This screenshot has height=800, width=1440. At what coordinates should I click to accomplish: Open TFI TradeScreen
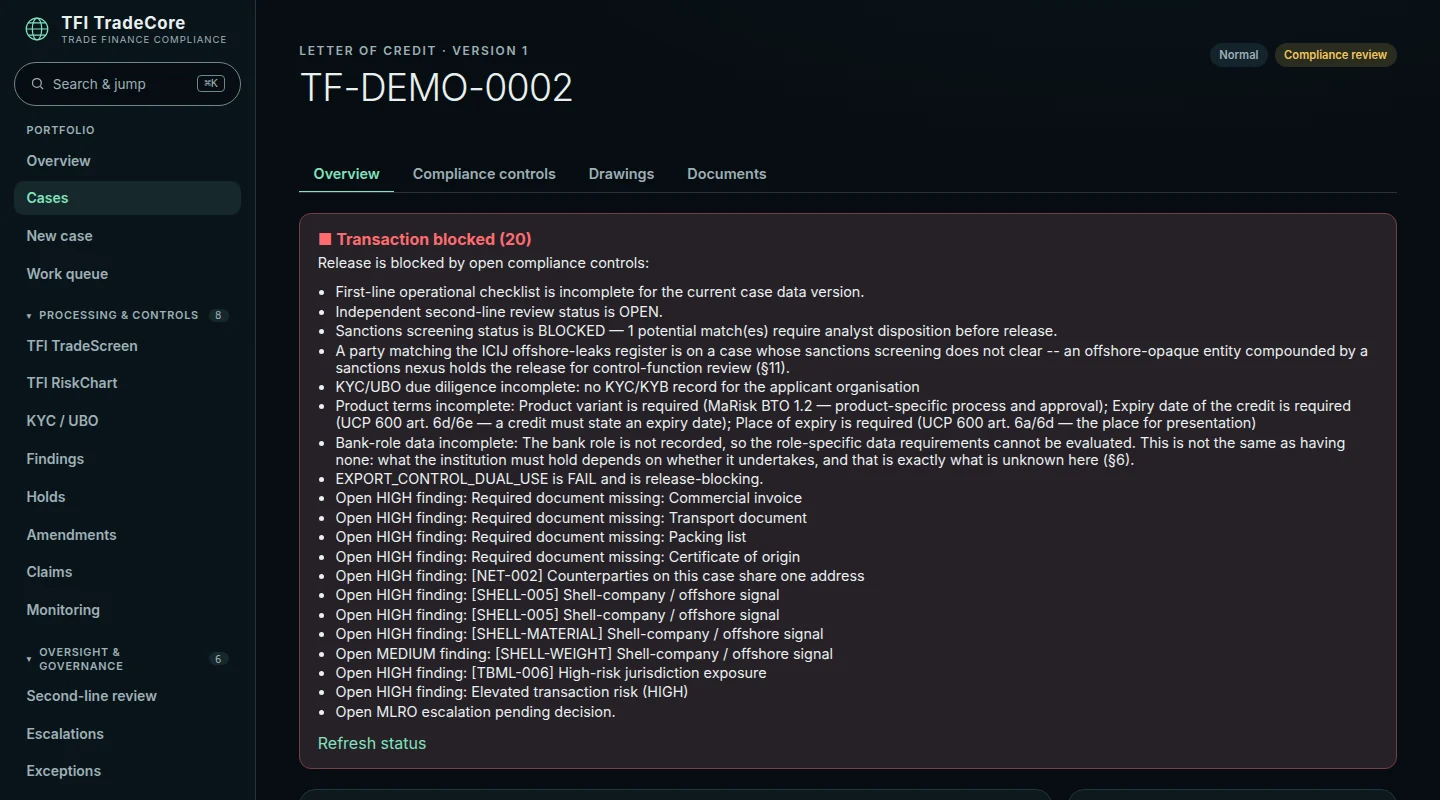[x=127, y=346]
